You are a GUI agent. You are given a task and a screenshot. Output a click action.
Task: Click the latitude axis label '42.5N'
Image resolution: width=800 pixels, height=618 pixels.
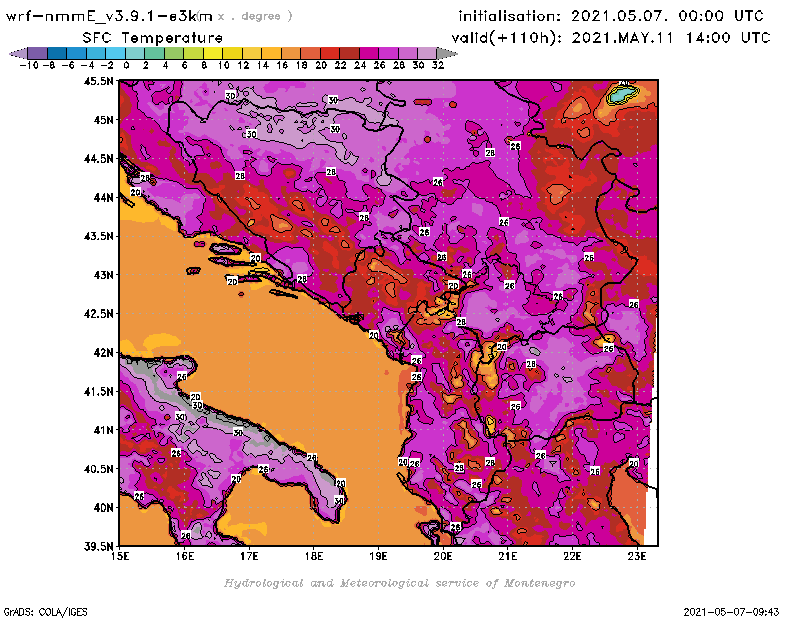98,314
